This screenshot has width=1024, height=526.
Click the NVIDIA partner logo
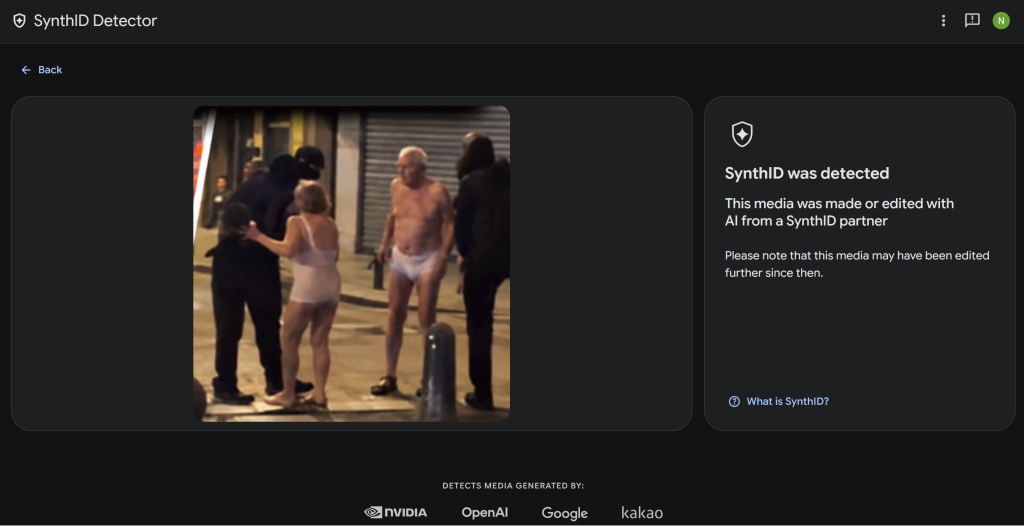[x=396, y=512]
